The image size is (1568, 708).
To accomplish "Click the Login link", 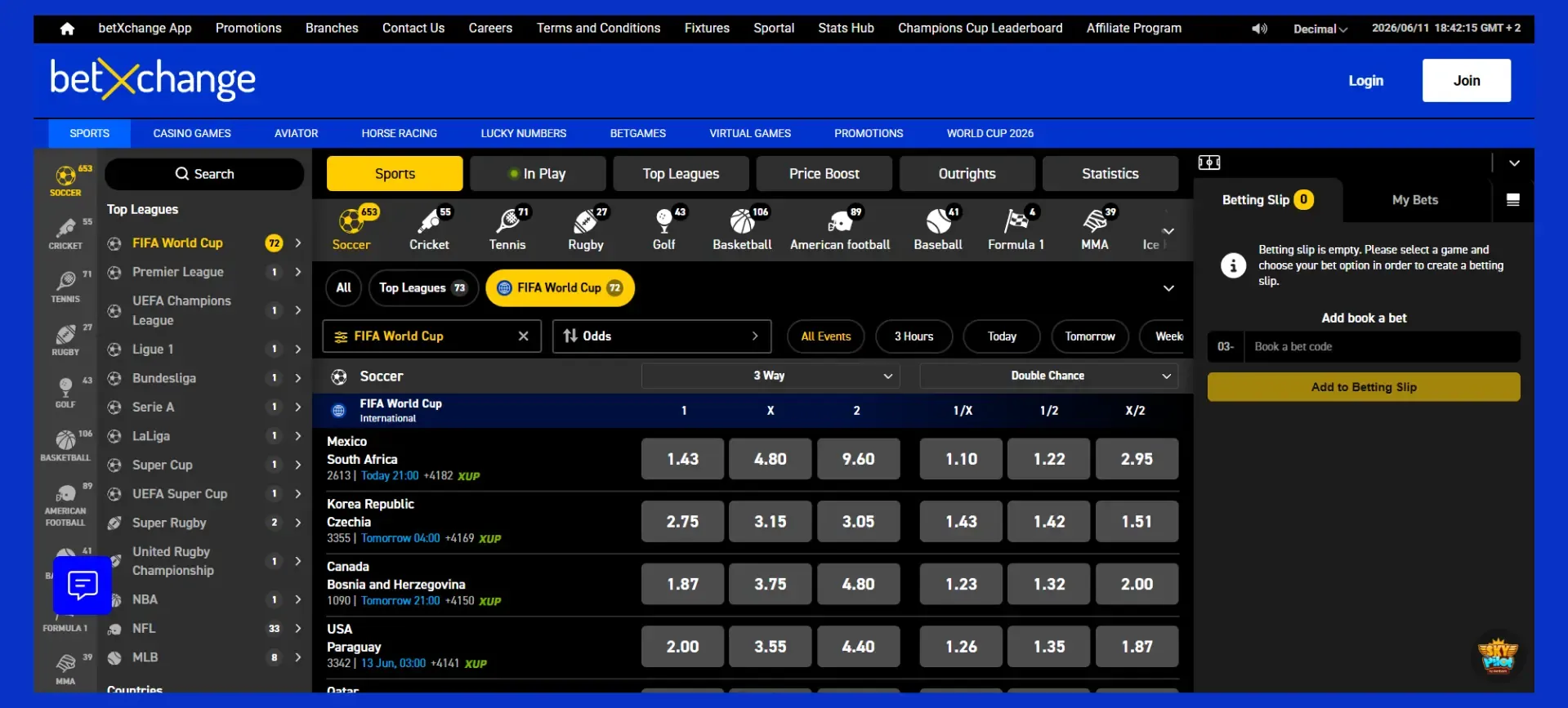I will (1365, 81).
